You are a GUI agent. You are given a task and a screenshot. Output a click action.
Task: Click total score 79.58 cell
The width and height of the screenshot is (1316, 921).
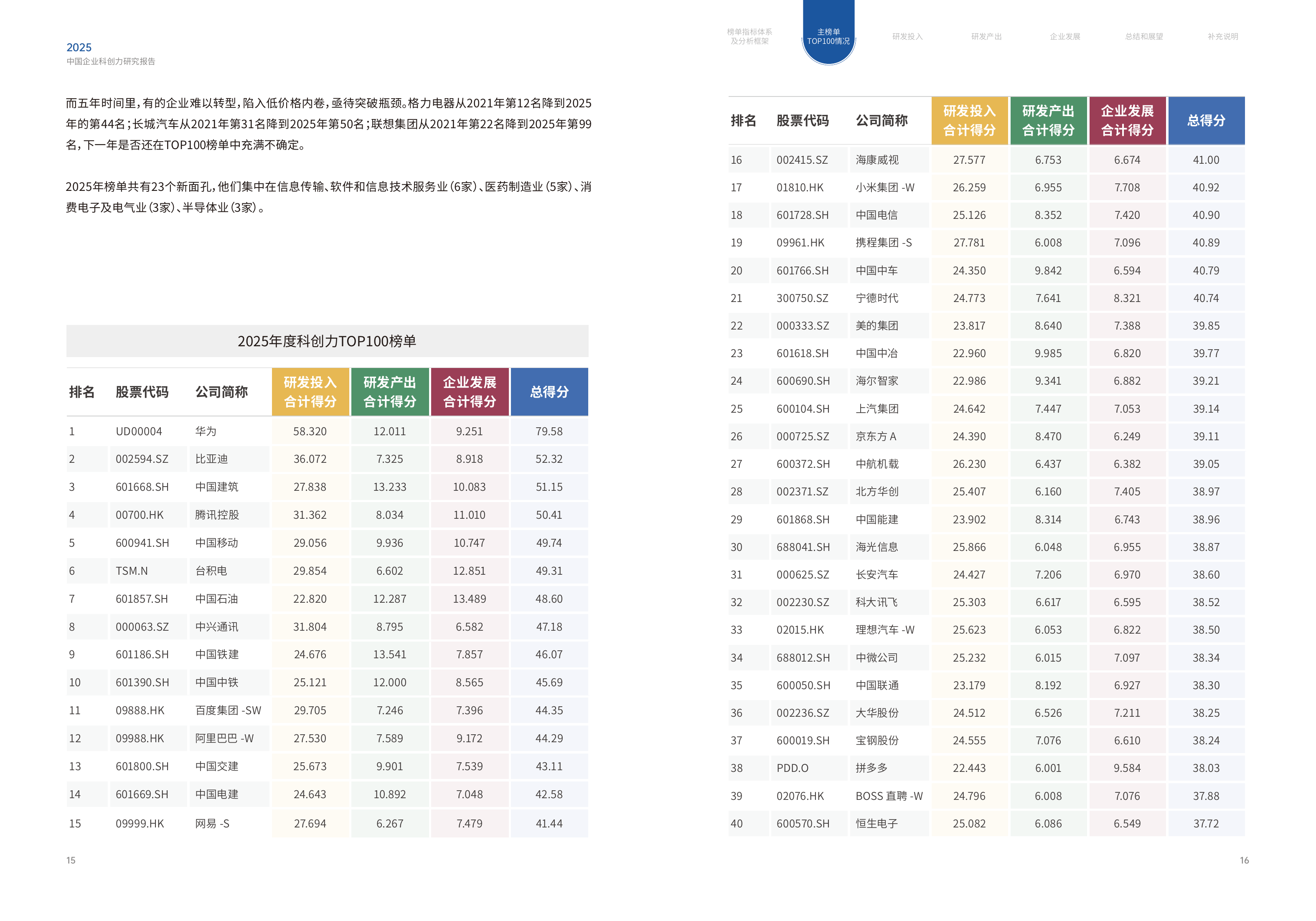click(549, 431)
